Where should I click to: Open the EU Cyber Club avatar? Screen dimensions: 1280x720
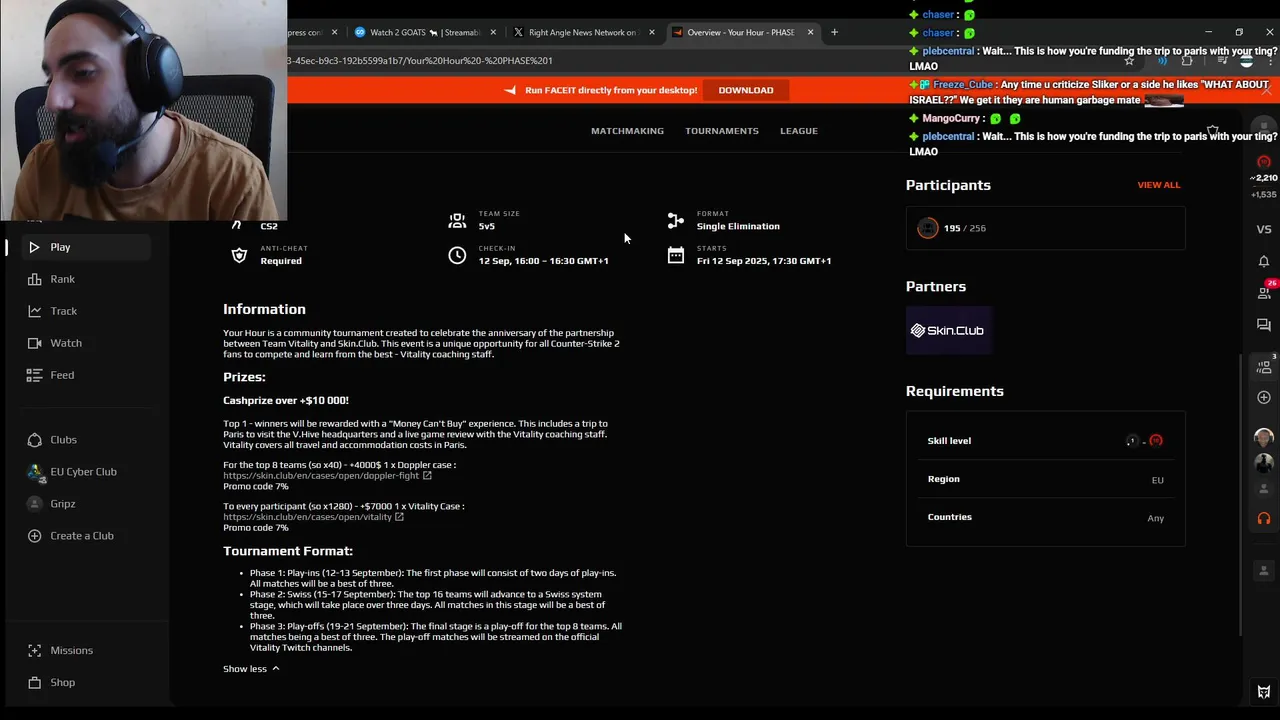pos(34,472)
